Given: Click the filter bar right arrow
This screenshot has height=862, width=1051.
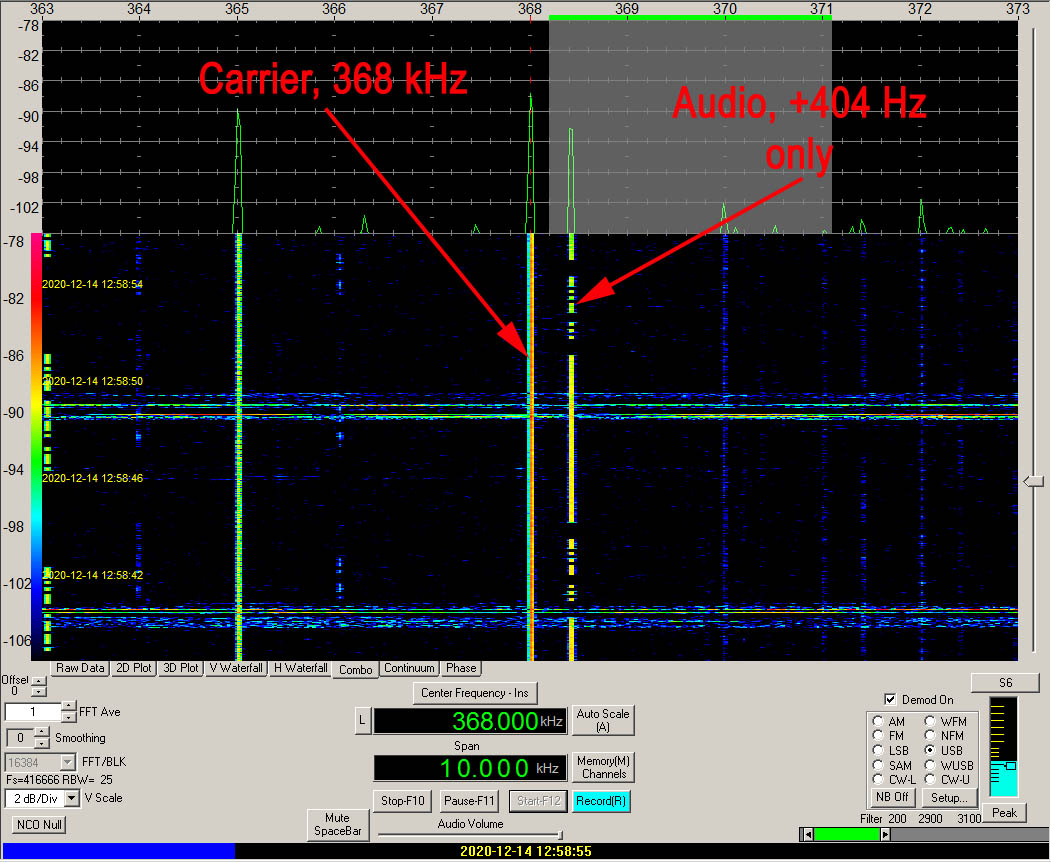Looking at the screenshot, I should coord(885,835).
